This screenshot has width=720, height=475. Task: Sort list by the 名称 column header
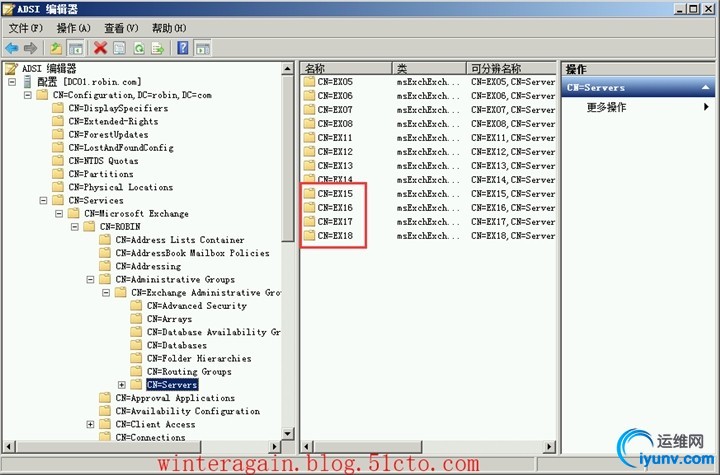click(346, 69)
